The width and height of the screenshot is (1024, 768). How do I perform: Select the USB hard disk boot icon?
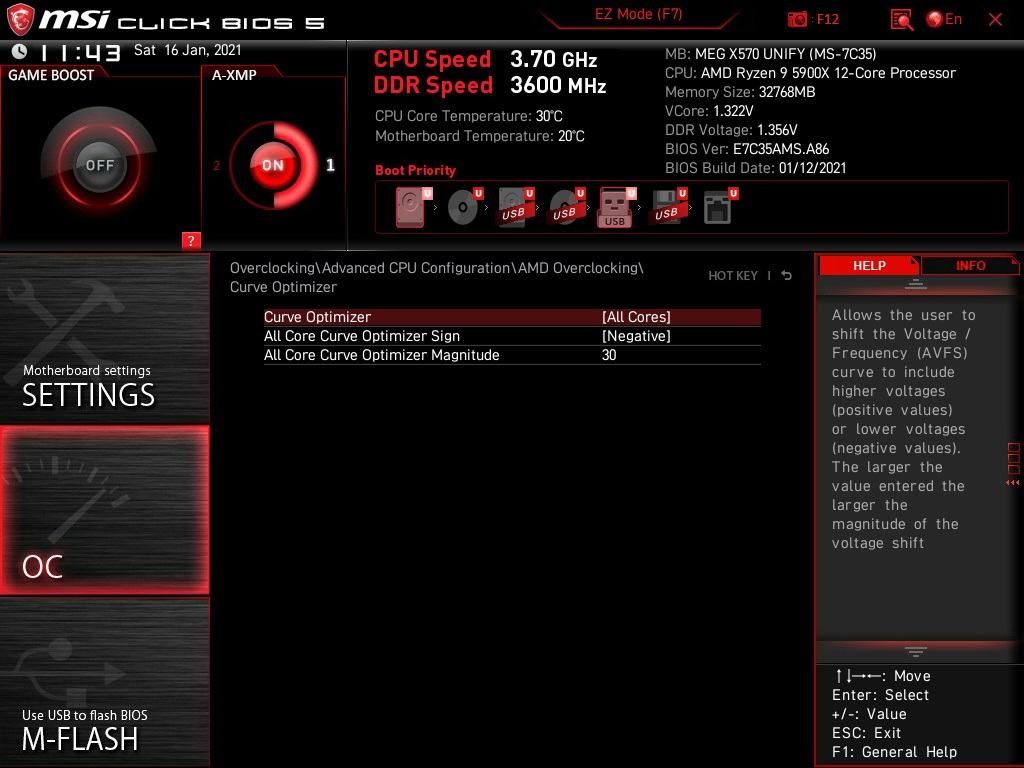[516, 207]
